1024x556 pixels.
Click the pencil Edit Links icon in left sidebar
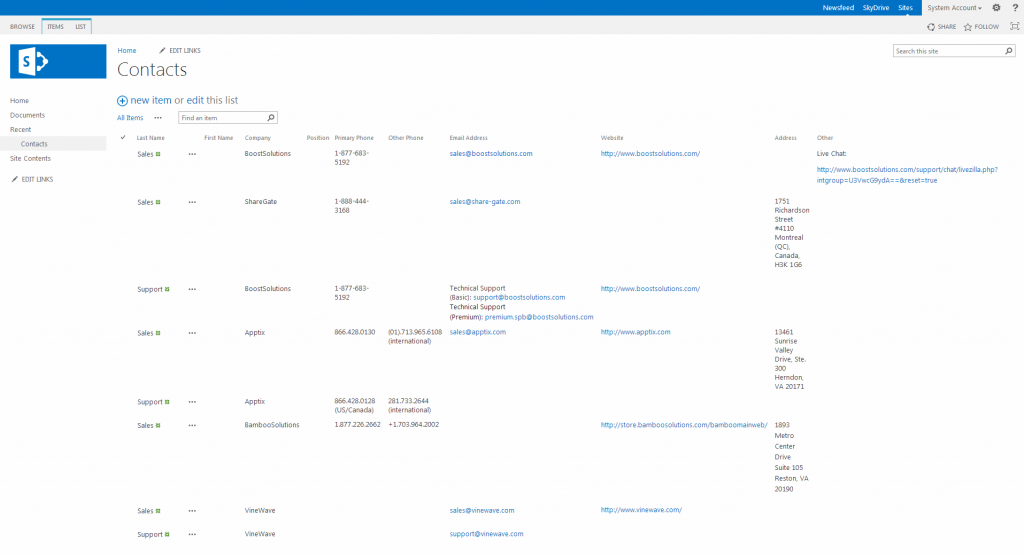click(x=14, y=179)
